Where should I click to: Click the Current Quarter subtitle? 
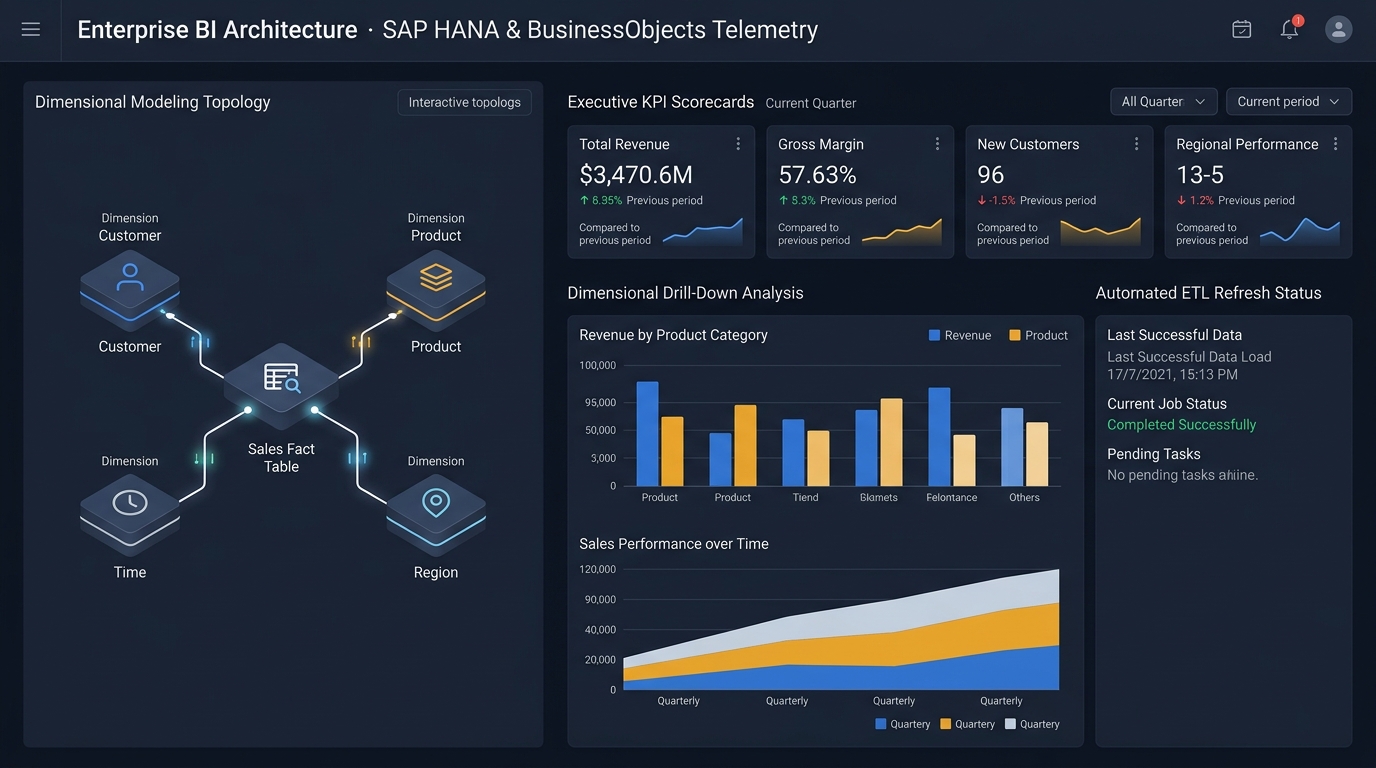point(811,103)
